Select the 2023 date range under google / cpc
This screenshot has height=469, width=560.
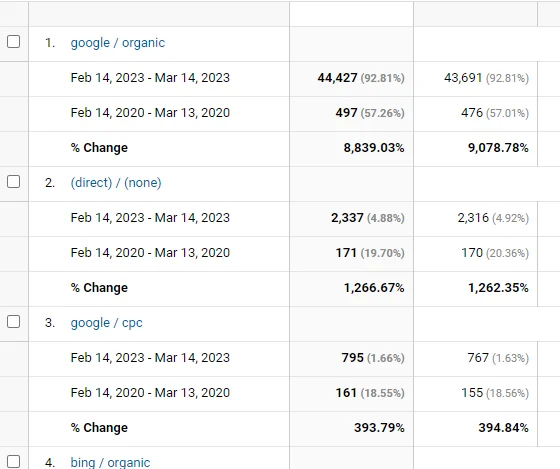tap(150, 358)
